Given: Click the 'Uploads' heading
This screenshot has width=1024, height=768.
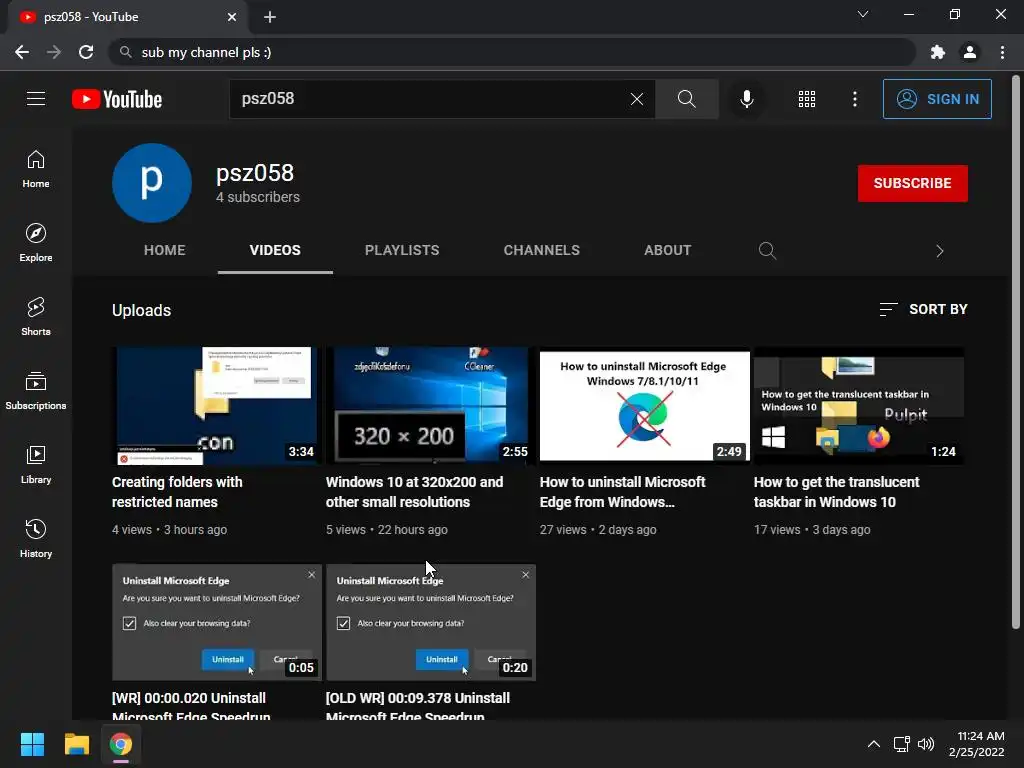Looking at the screenshot, I should [x=141, y=310].
